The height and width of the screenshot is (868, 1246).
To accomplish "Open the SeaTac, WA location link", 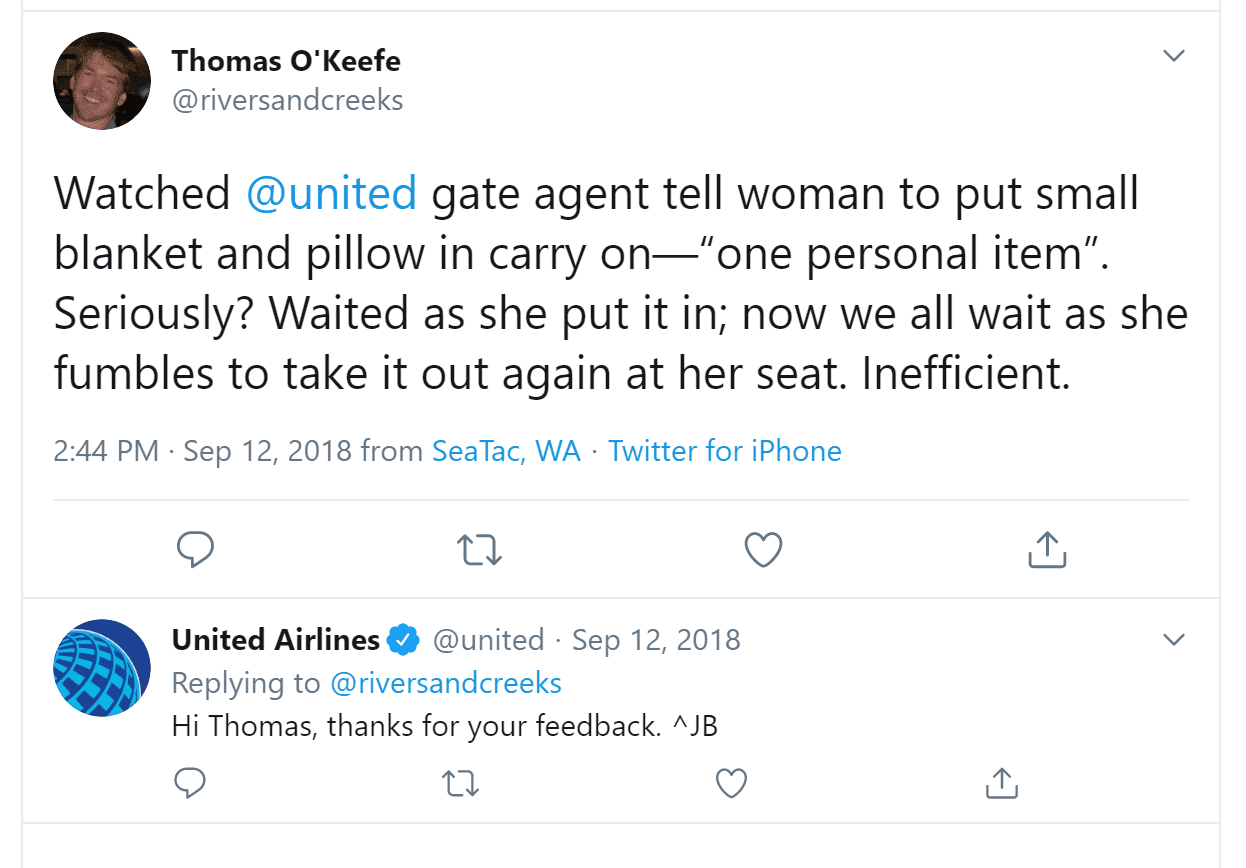I will click(506, 451).
